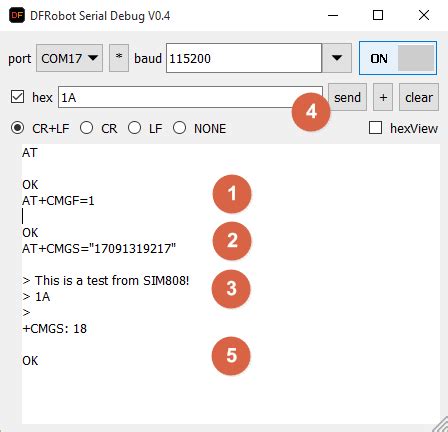448x432 pixels.
Task: Click the clear button
Action: coord(419,97)
